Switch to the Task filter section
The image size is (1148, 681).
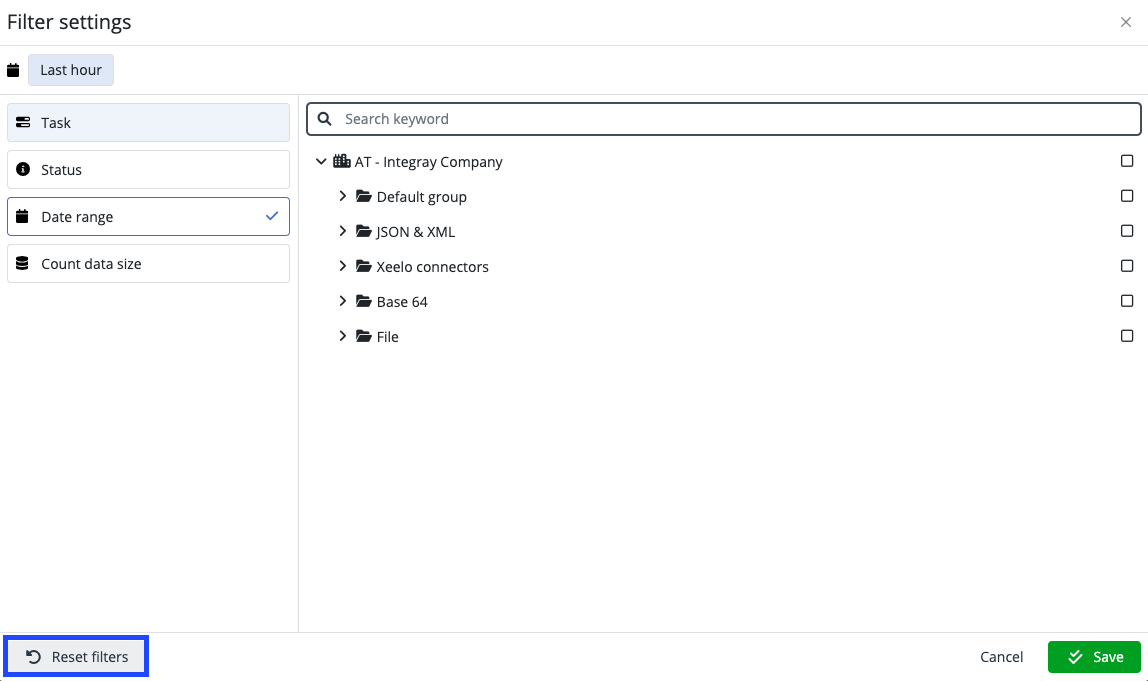[147, 122]
